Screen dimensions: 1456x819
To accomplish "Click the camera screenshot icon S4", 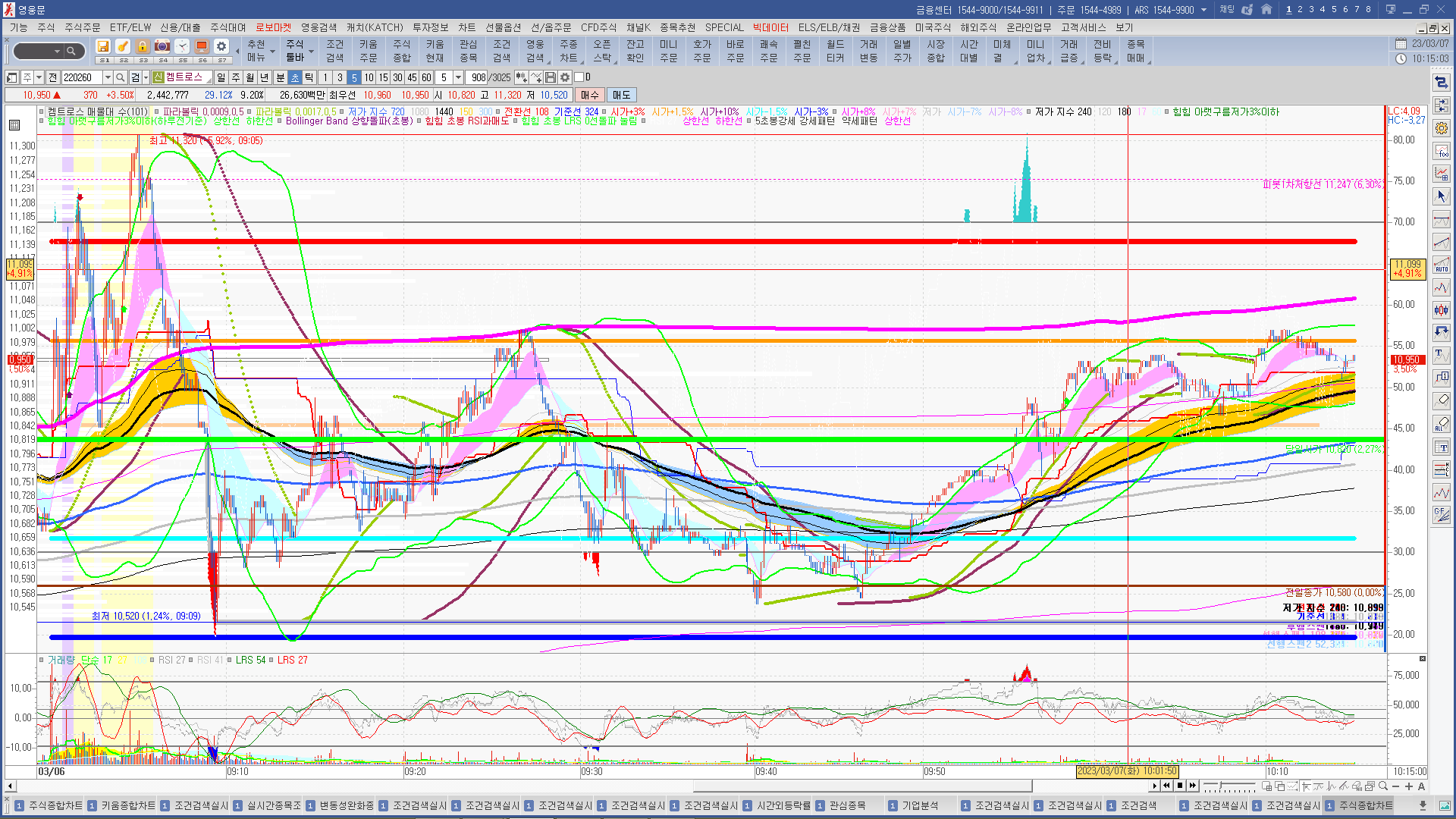I will point(162,47).
